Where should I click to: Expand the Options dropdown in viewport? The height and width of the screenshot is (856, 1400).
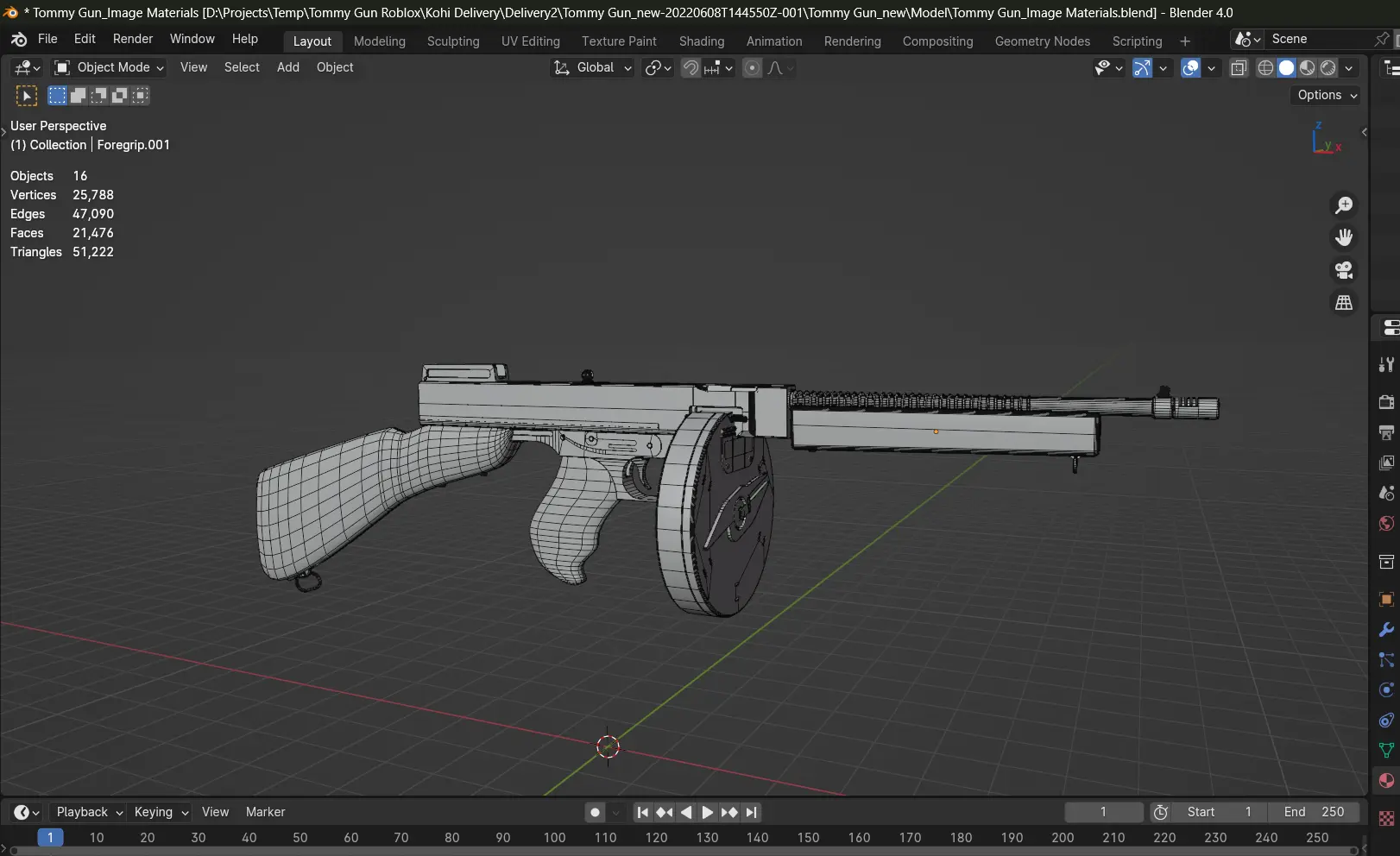(1327, 95)
